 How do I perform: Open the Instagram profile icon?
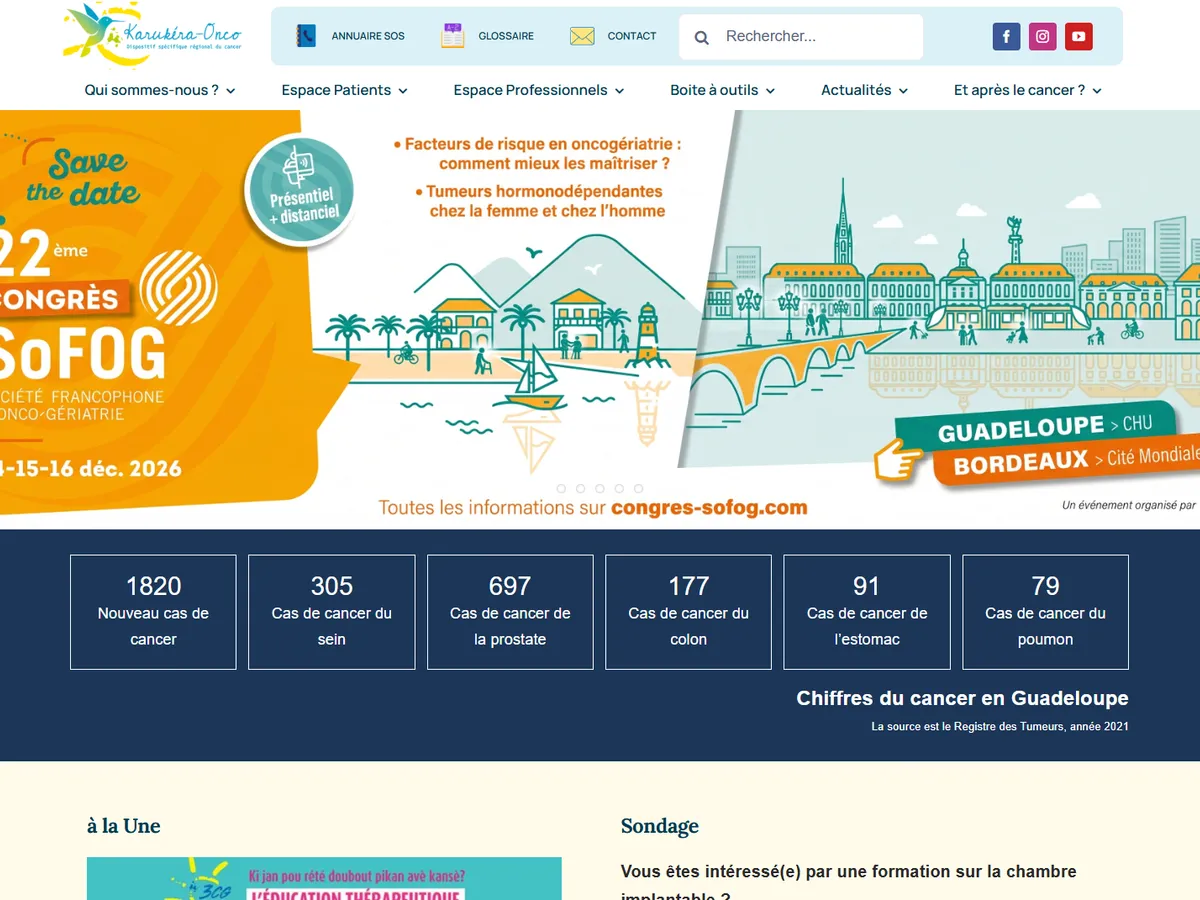pyautogui.click(x=1042, y=37)
